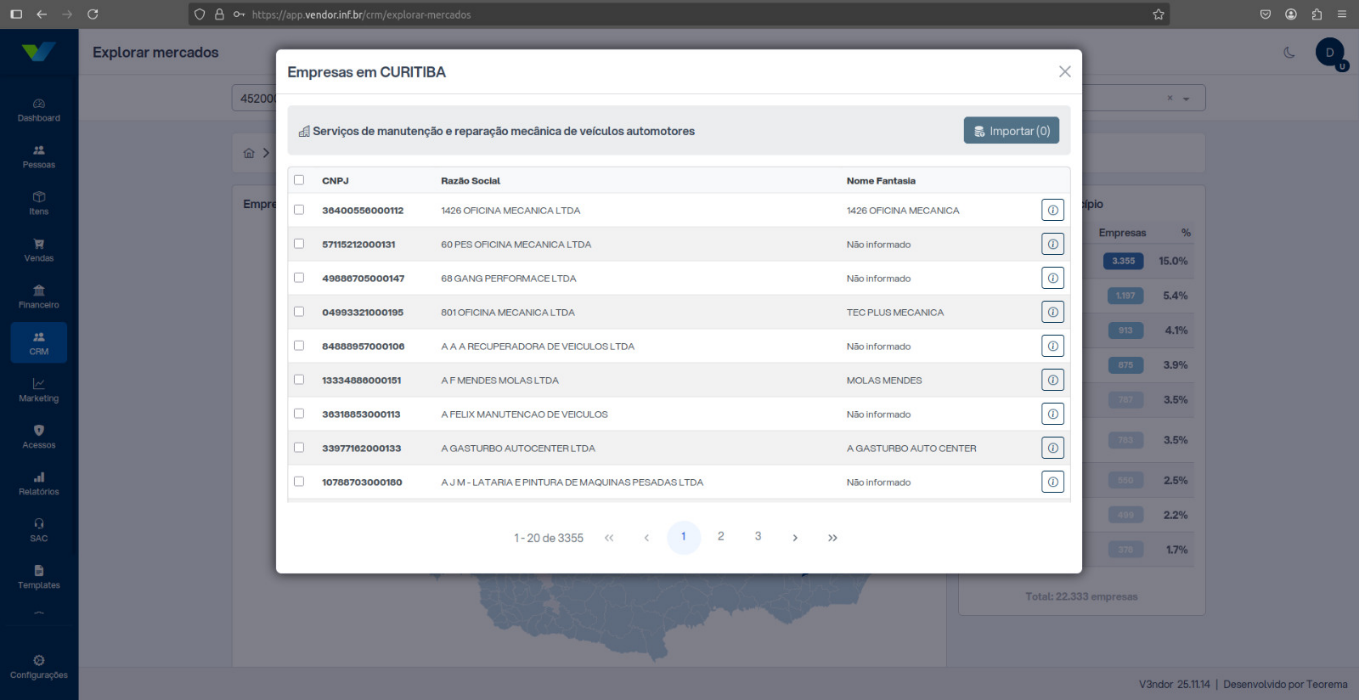Check row A GASTURBO AUTOCENTER LTDA

coord(299,448)
